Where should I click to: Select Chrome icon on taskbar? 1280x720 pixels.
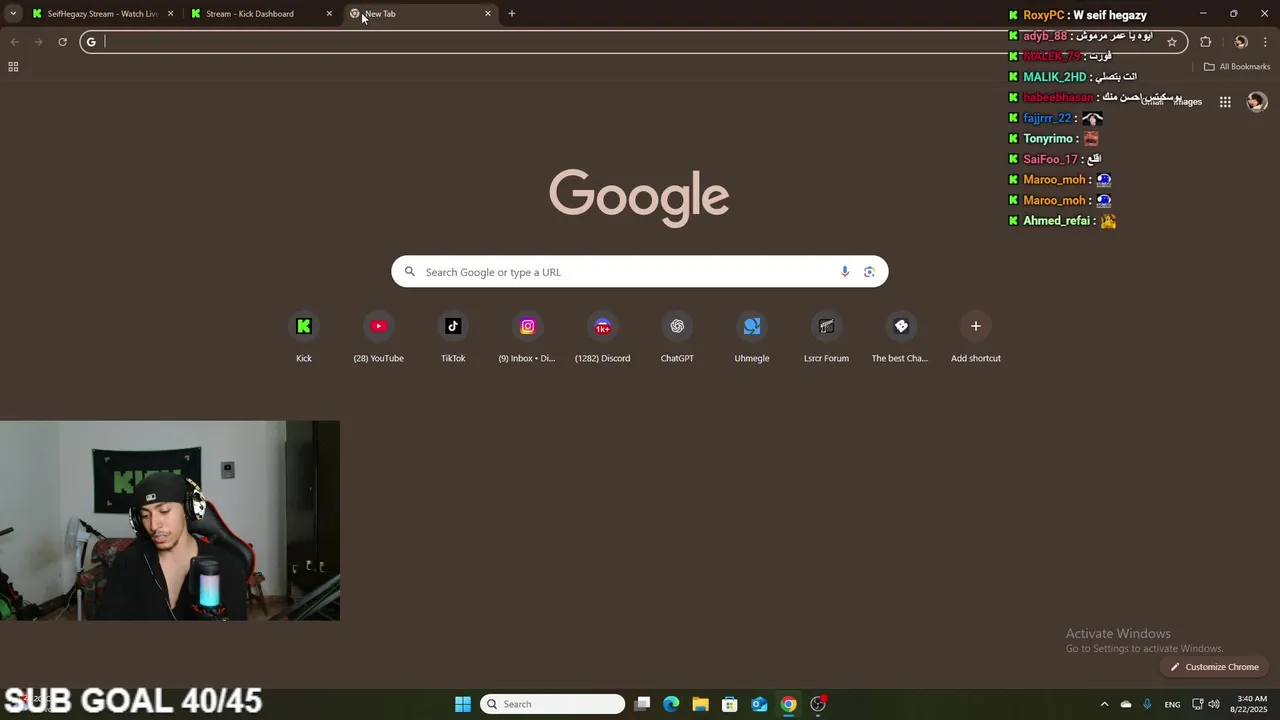click(x=789, y=704)
